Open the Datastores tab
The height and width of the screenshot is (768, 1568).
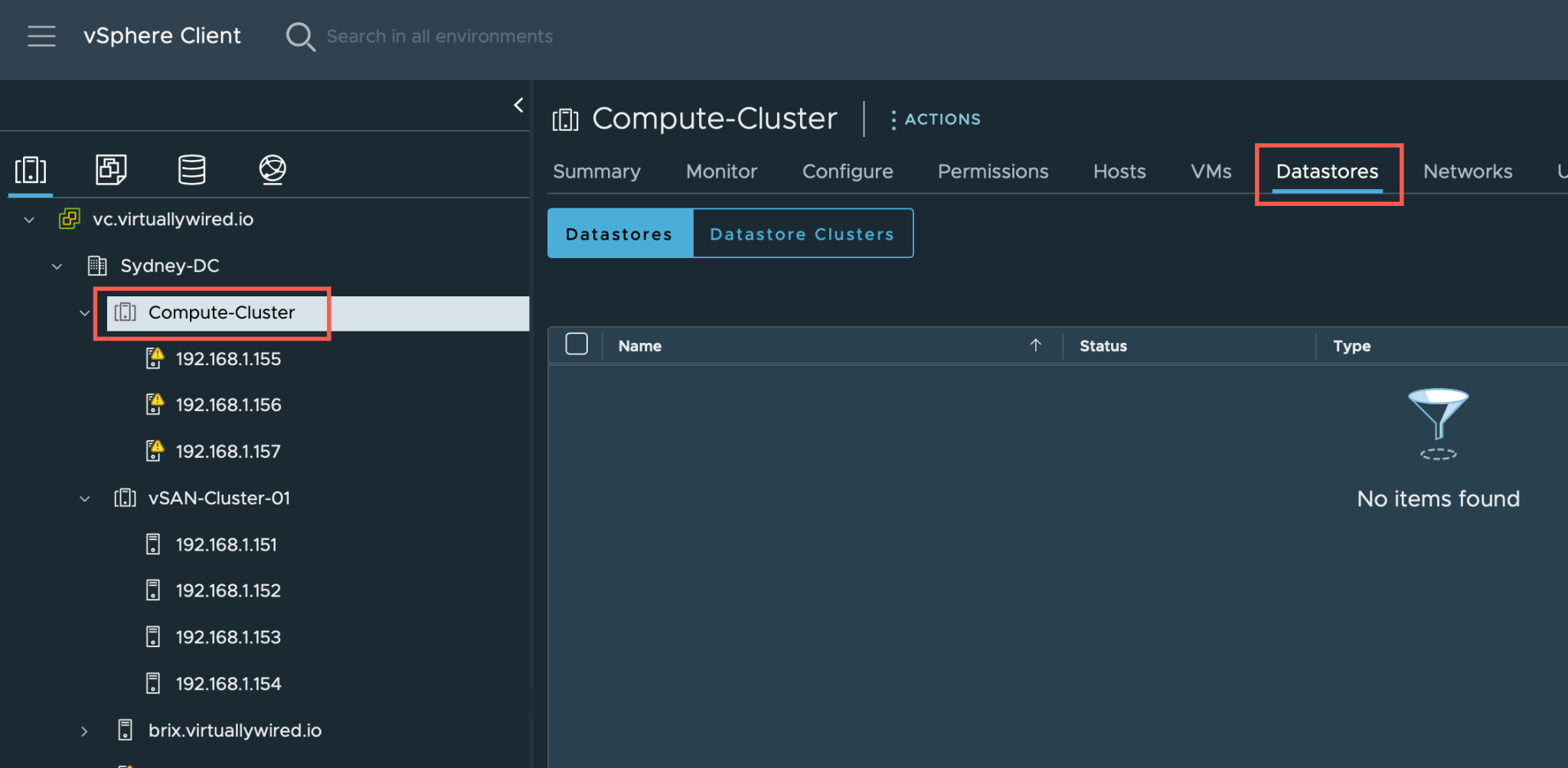pos(1327,172)
